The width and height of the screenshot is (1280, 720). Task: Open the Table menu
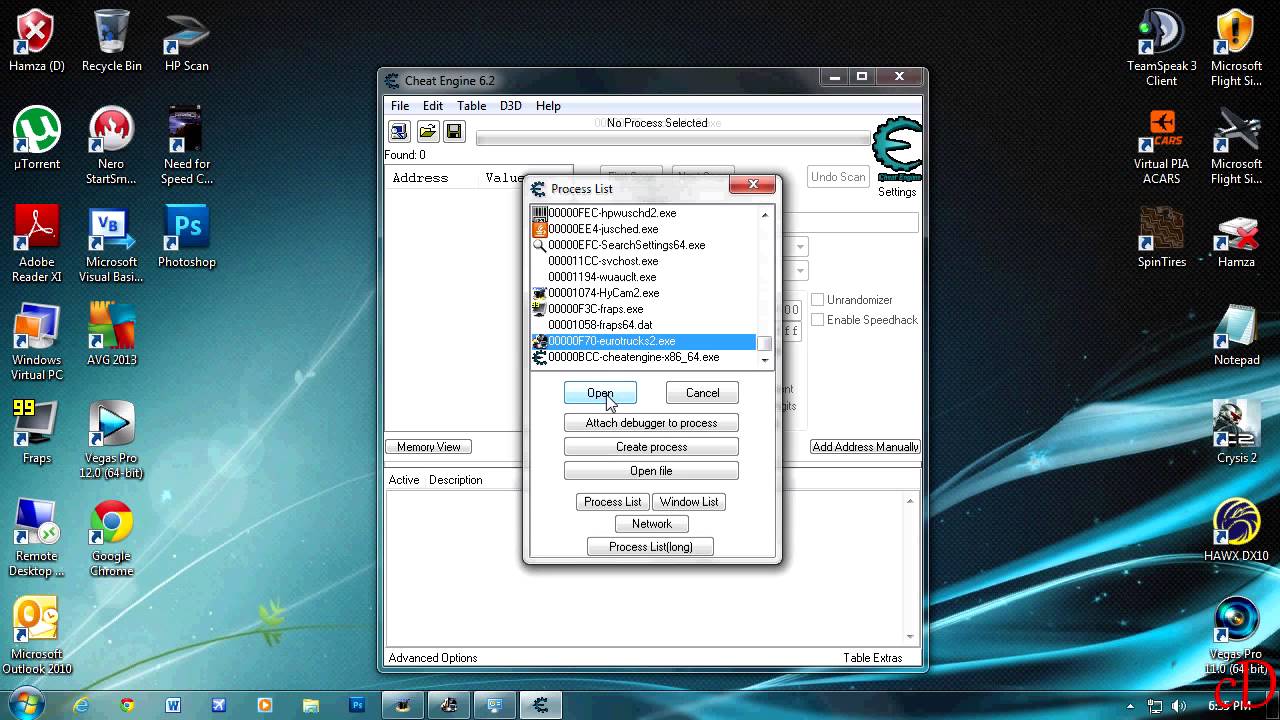(x=471, y=106)
